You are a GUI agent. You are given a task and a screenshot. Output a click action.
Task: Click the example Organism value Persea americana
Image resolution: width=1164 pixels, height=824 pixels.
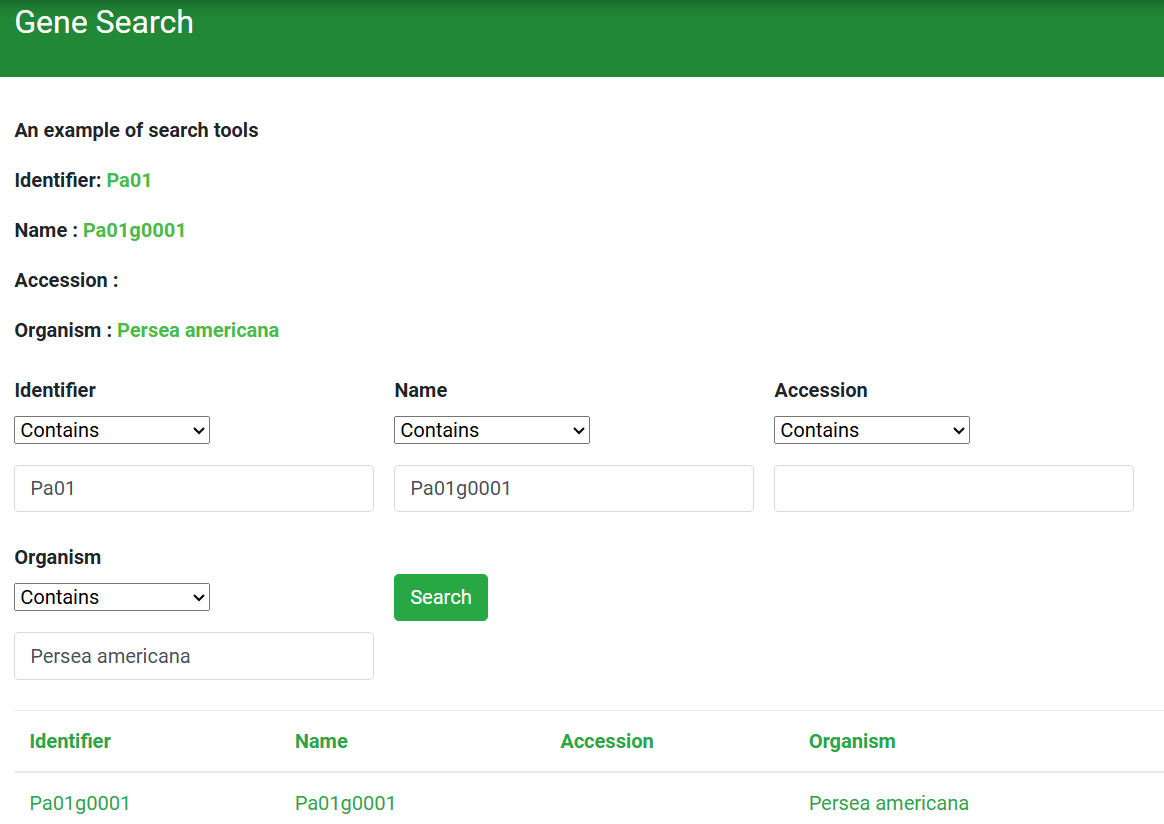click(x=198, y=330)
